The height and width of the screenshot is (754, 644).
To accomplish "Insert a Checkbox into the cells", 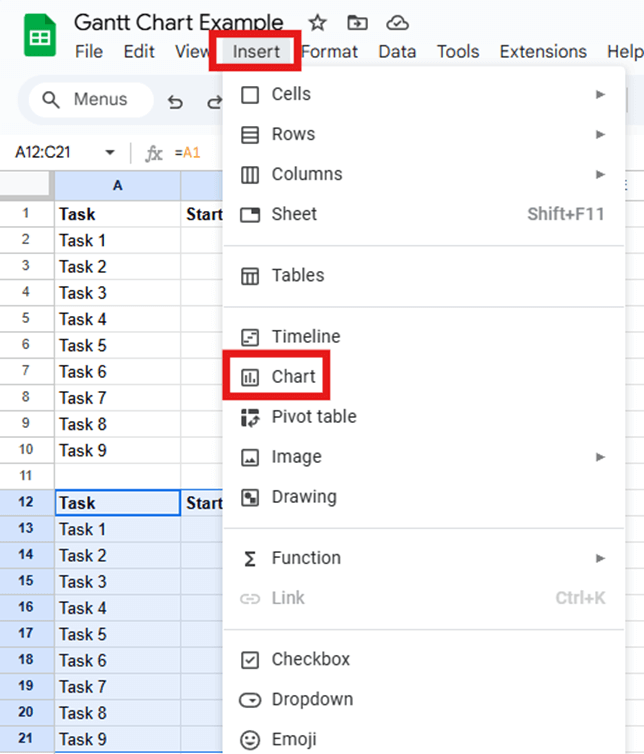I will [x=310, y=660].
